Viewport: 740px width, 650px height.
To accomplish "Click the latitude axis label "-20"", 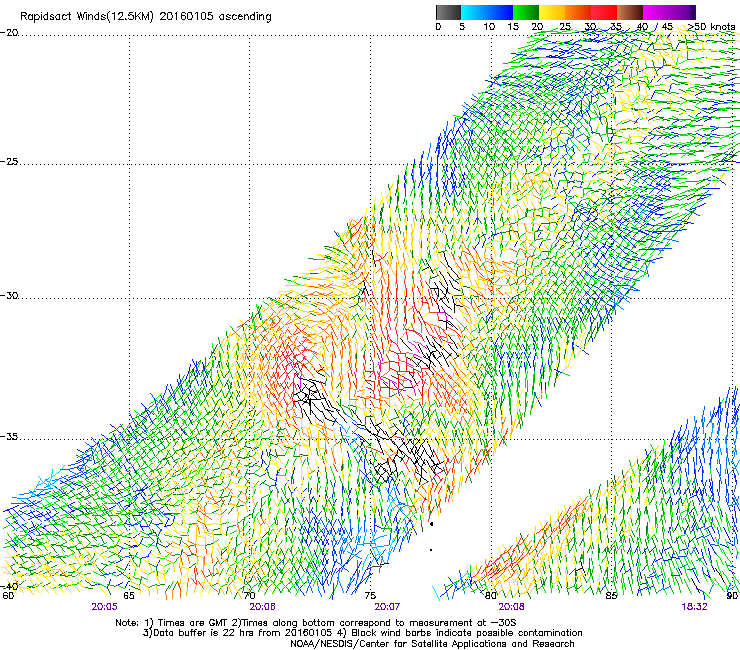I will [9, 33].
